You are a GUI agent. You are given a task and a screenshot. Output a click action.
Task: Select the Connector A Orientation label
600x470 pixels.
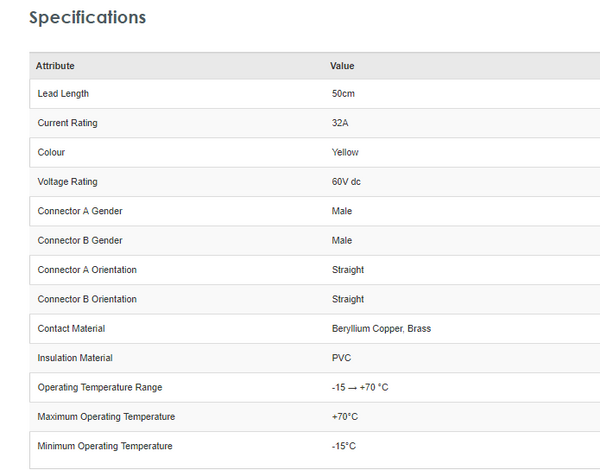(x=87, y=270)
